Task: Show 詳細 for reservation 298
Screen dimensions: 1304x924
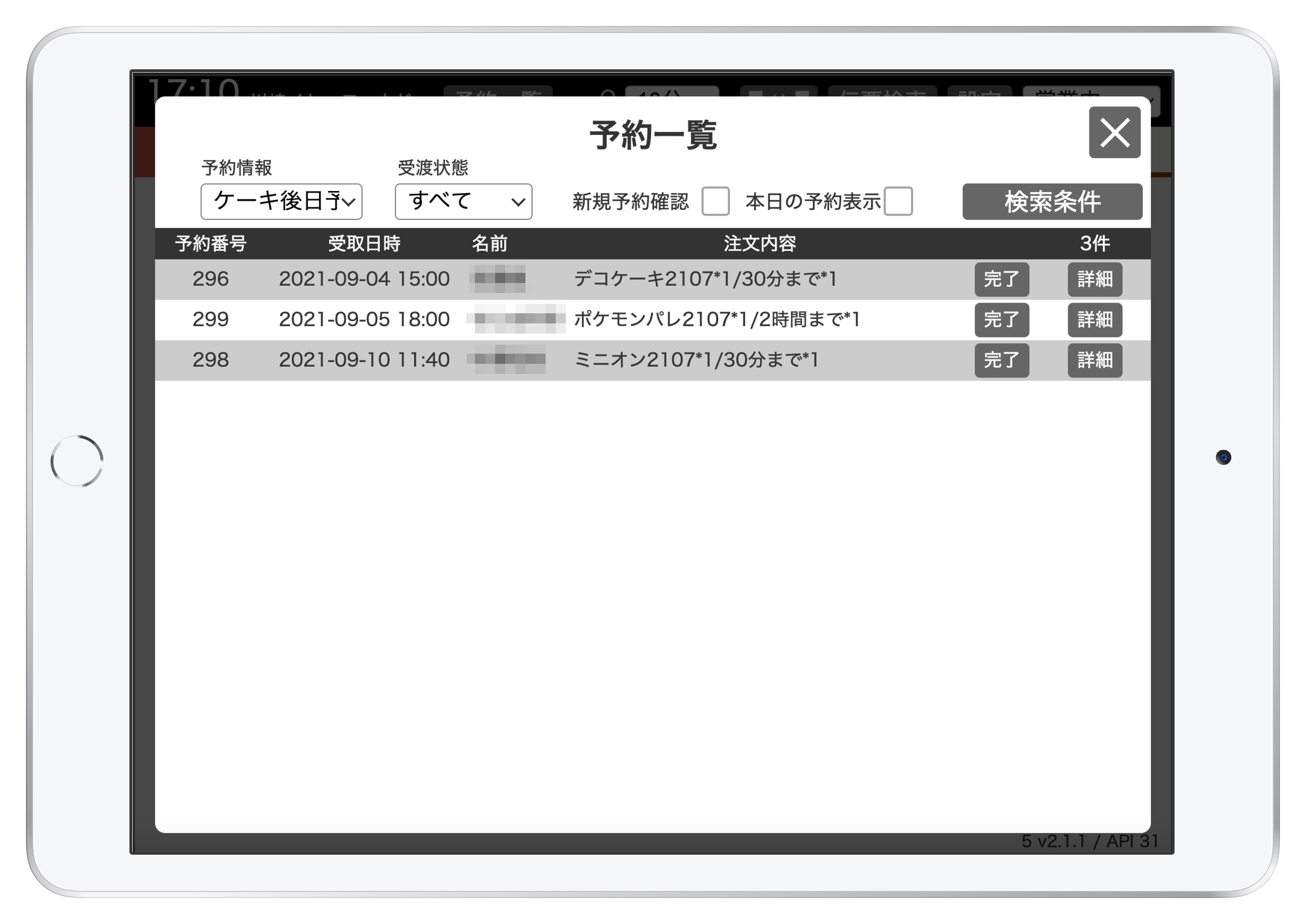Action: pos(1095,360)
